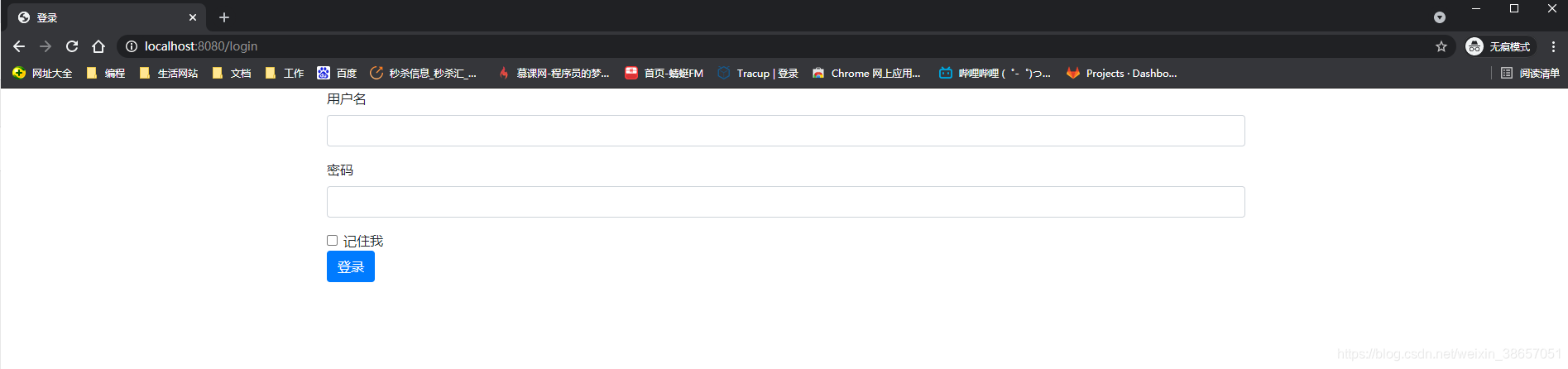The width and height of the screenshot is (1568, 369).
Task: Click the browser back arrow
Action: (x=19, y=46)
